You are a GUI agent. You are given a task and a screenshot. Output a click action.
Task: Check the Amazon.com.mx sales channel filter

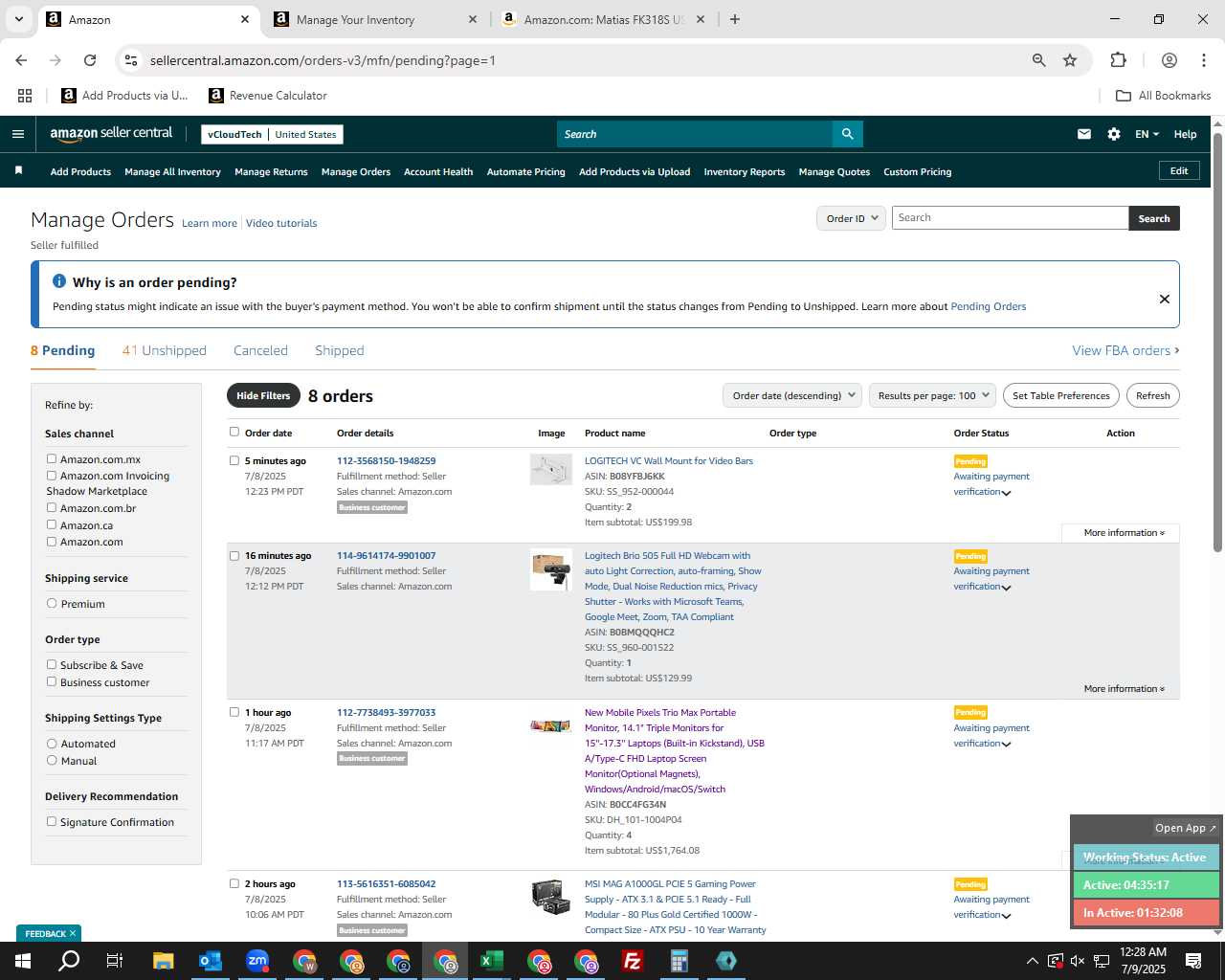[x=52, y=459]
